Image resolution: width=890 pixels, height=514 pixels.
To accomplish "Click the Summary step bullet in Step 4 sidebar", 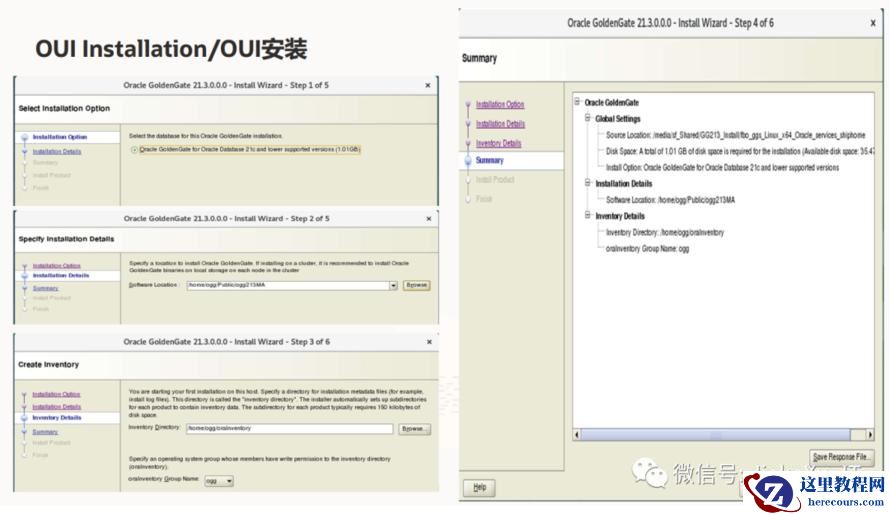I will [x=468, y=161].
